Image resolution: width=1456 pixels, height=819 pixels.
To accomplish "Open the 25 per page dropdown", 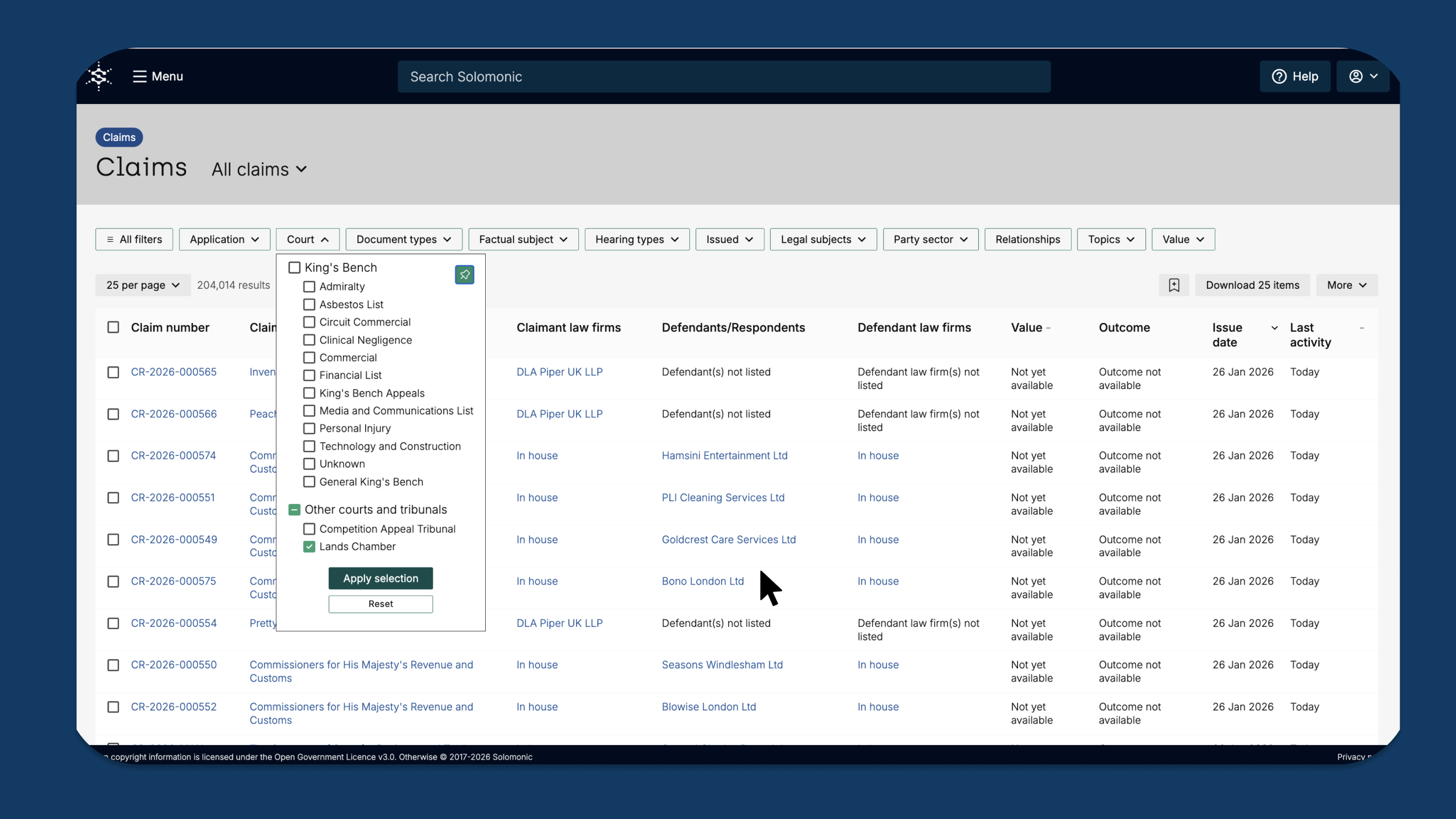I will click(x=143, y=285).
